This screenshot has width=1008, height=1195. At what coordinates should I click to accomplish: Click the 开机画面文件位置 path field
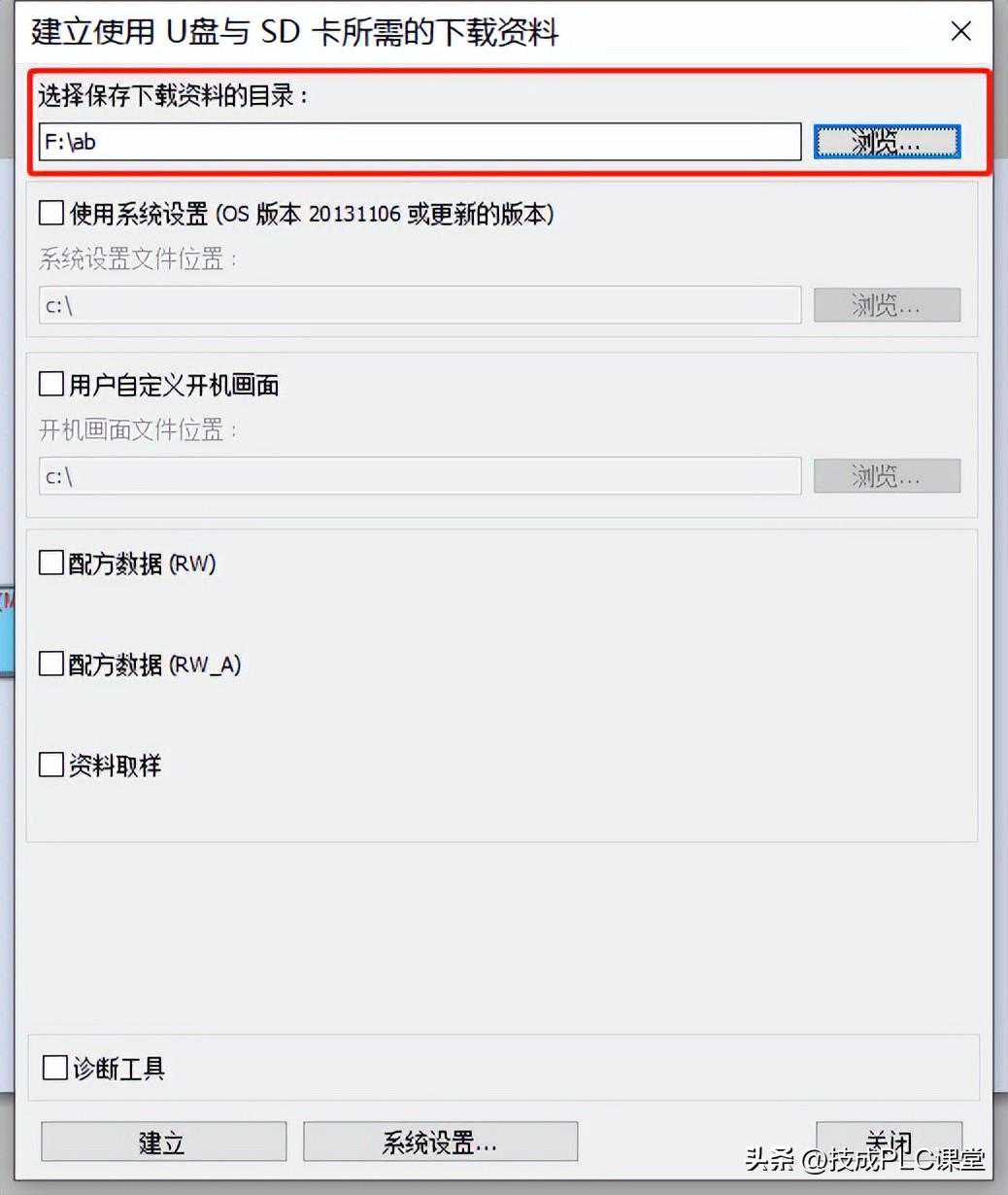click(x=420, y=476)
